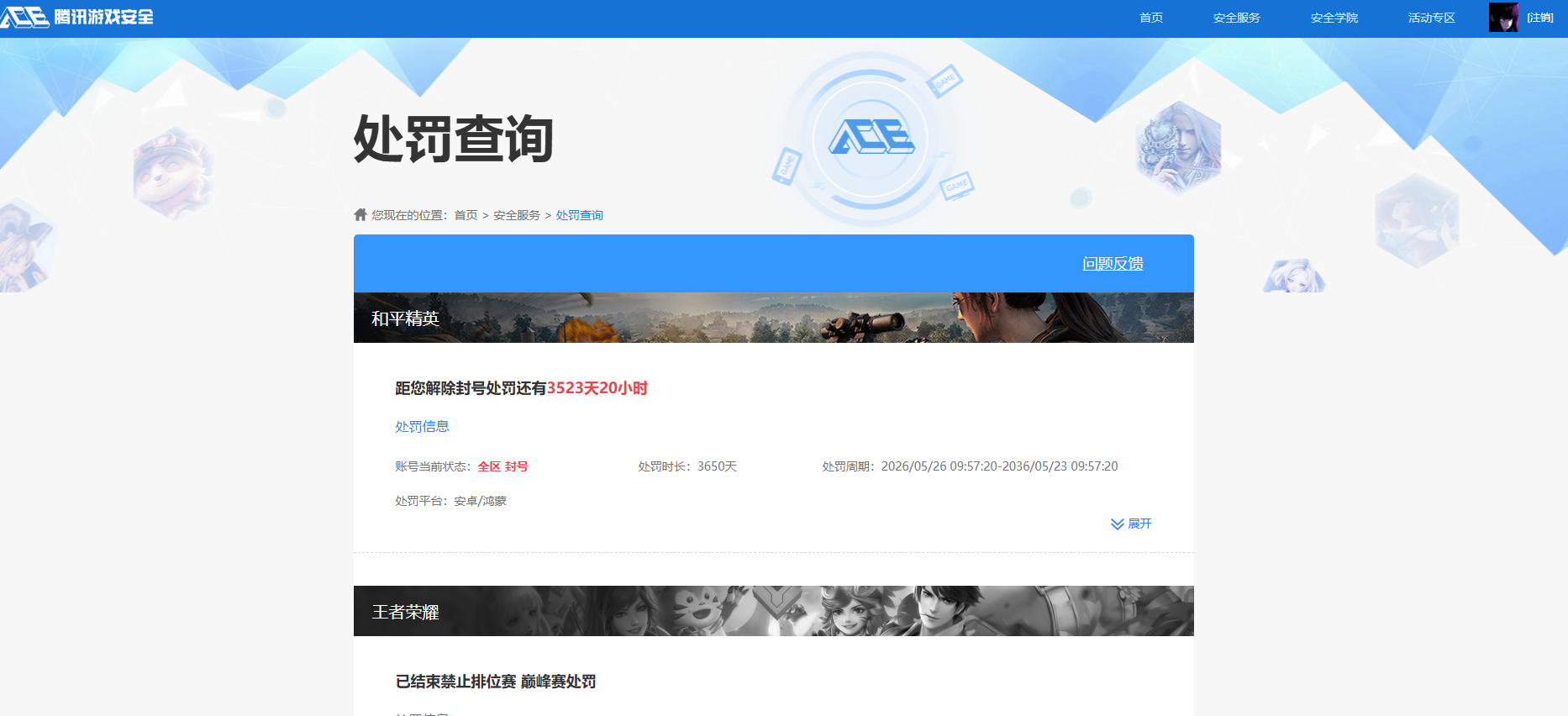Click the 处罚时长：3650天 text
The image size is (1568, 716).
pos(687,466)
